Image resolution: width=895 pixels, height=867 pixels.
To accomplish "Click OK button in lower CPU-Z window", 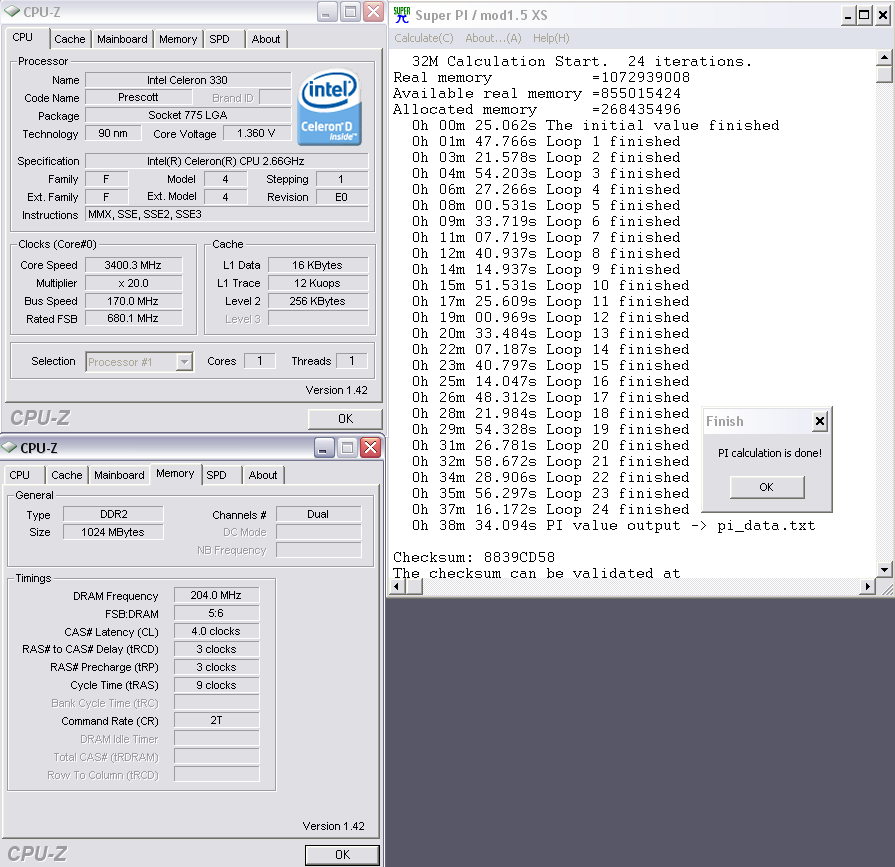I will point(342,854).
